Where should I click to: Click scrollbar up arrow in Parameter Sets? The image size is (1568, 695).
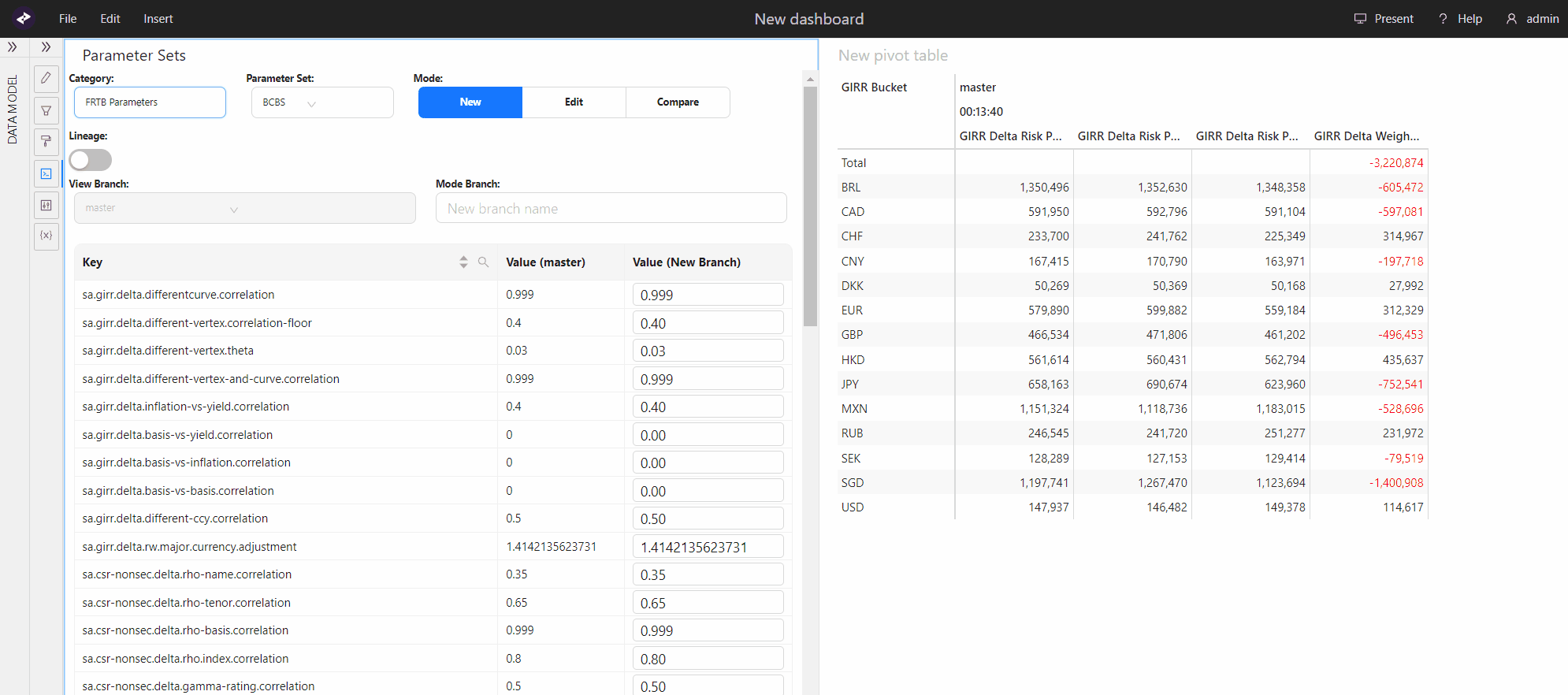(x=810, y=79)
